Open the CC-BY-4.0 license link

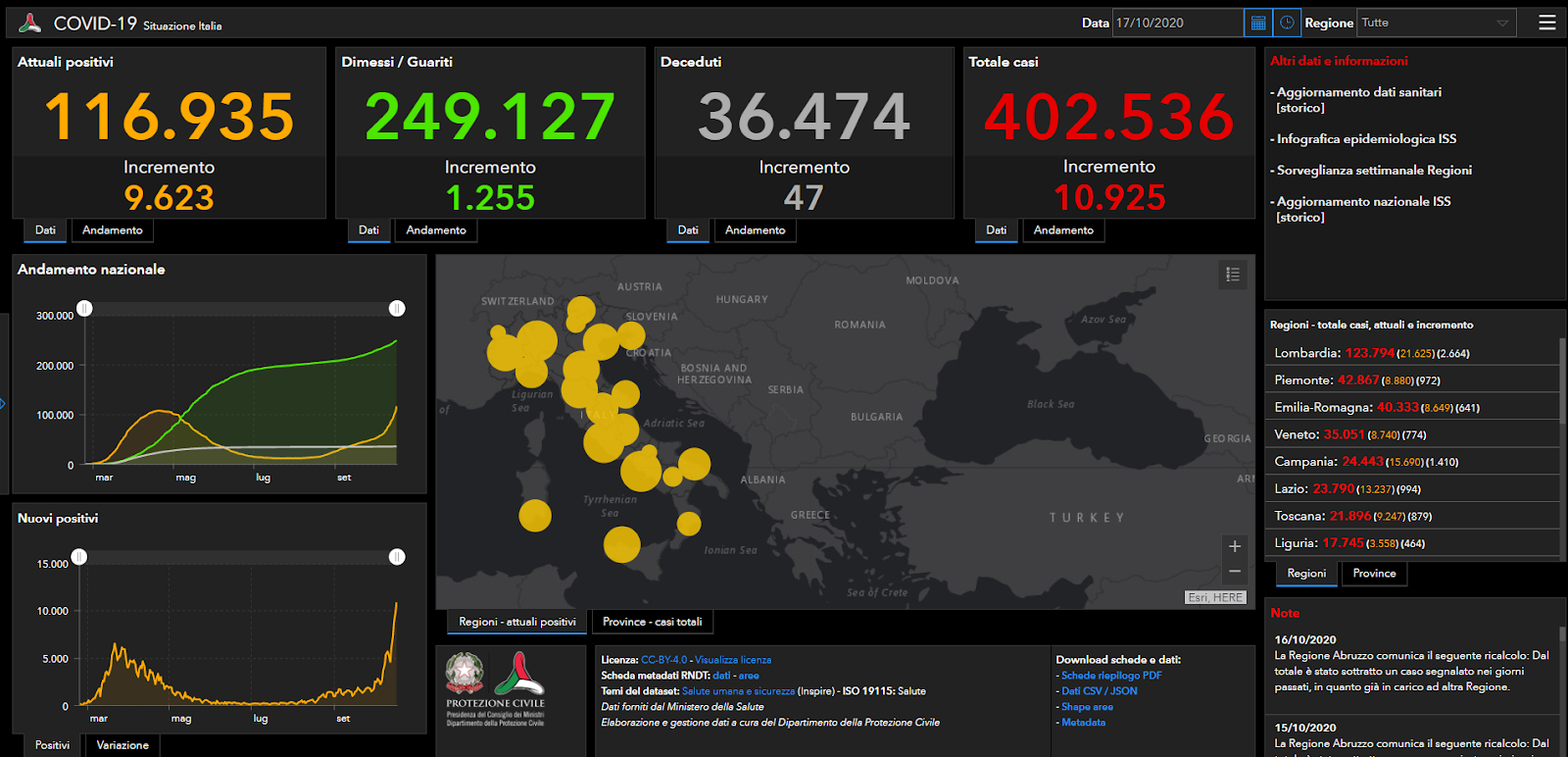tap(663, 660)
